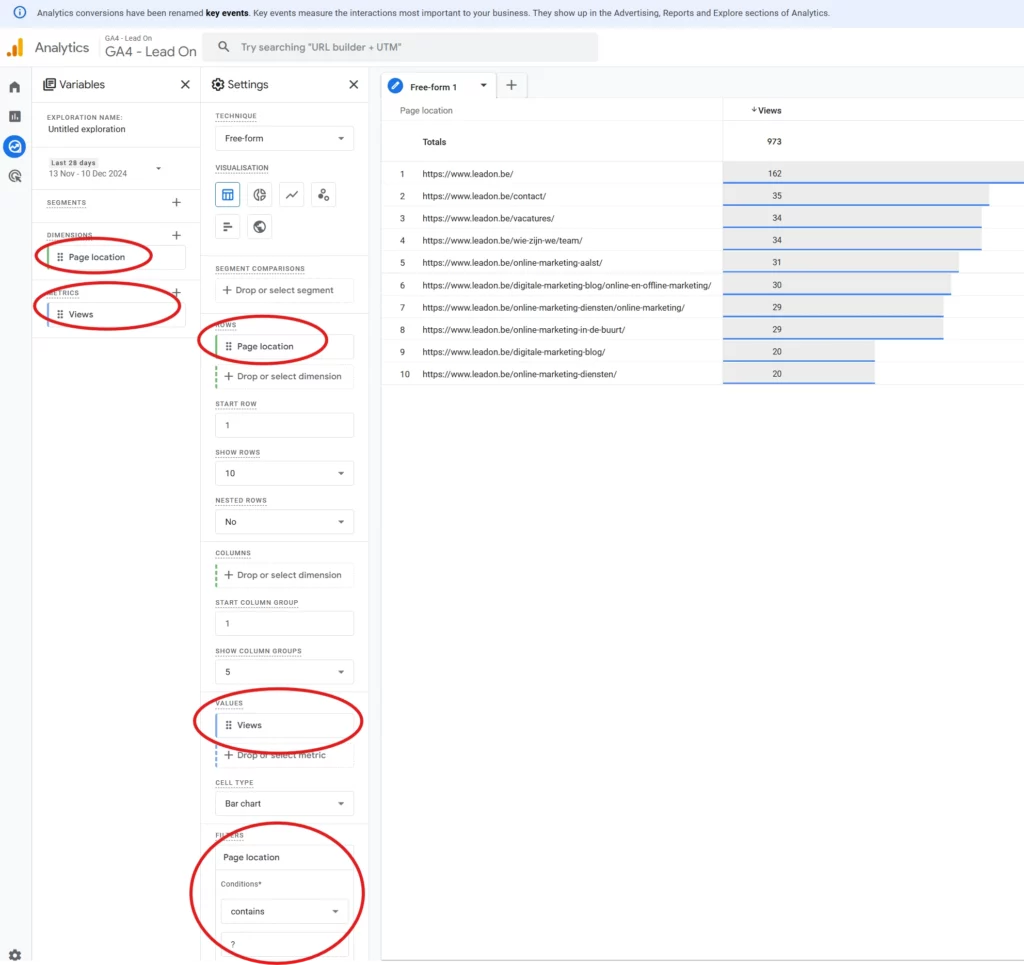Image resolution: width=1024 pixels, height=965 pixels.
Task: Click the Totals value 973
Action: pyautogui.click(x=774, y=142)
